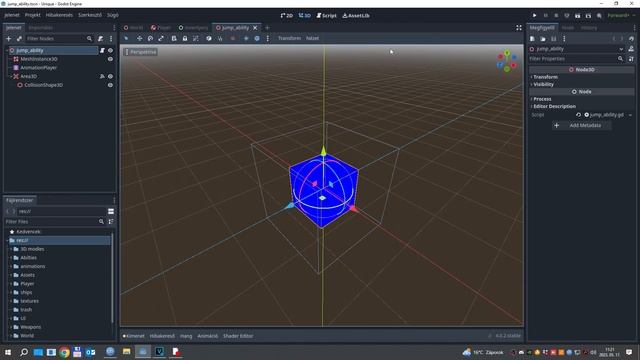Image resolution: width=640 pixels, height=360 pixels.
Task: Load a resource folder icon in Inspector
Action: tap(543, 39)
